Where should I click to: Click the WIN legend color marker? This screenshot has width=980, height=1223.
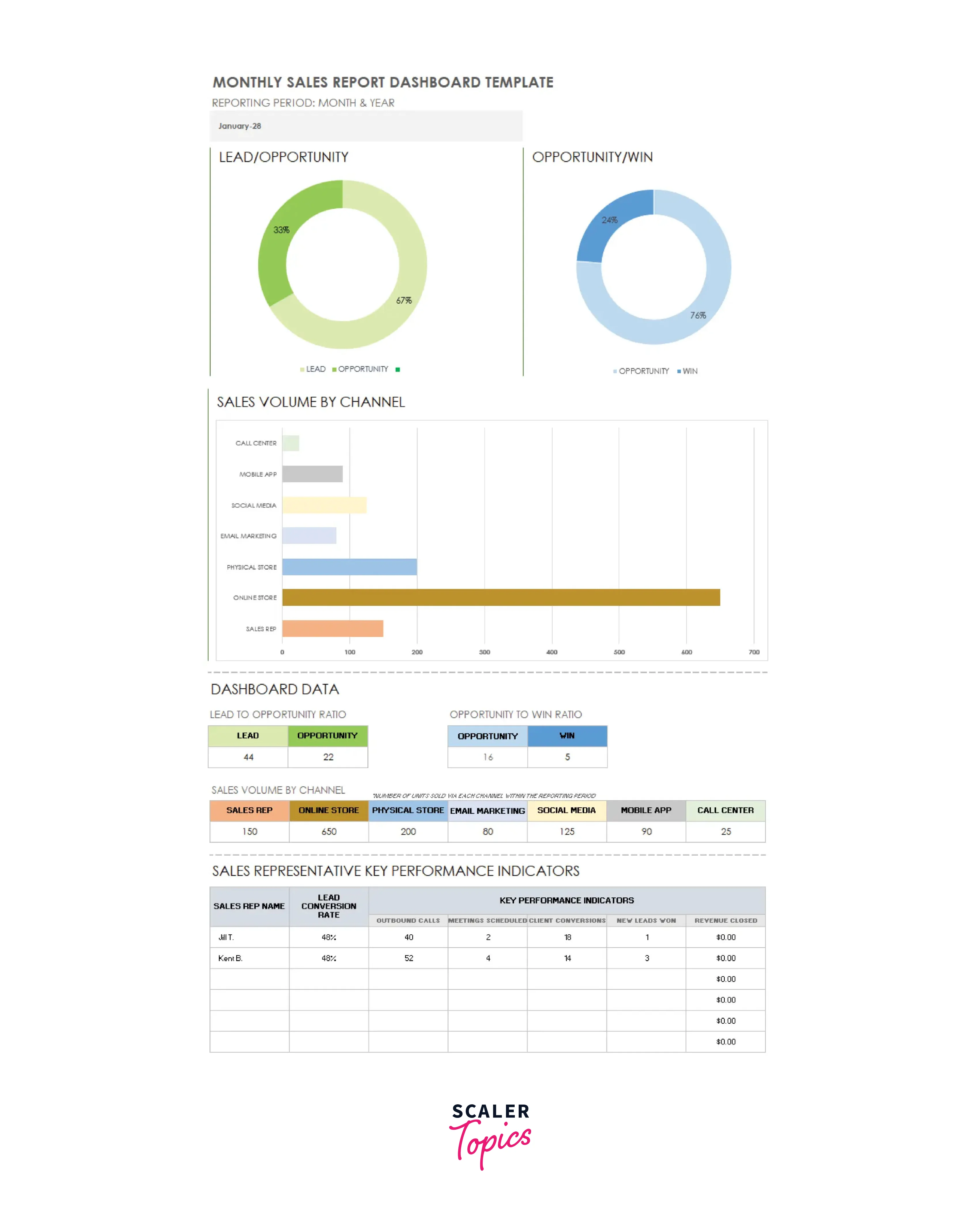[x=679, y=372]
